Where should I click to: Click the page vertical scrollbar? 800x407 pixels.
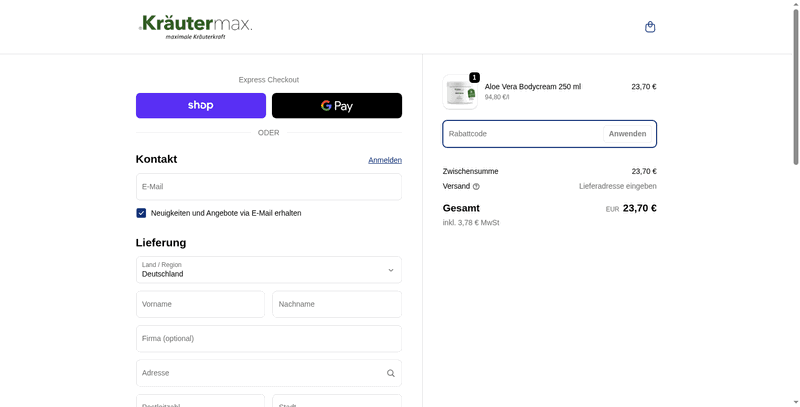[795, 87]
